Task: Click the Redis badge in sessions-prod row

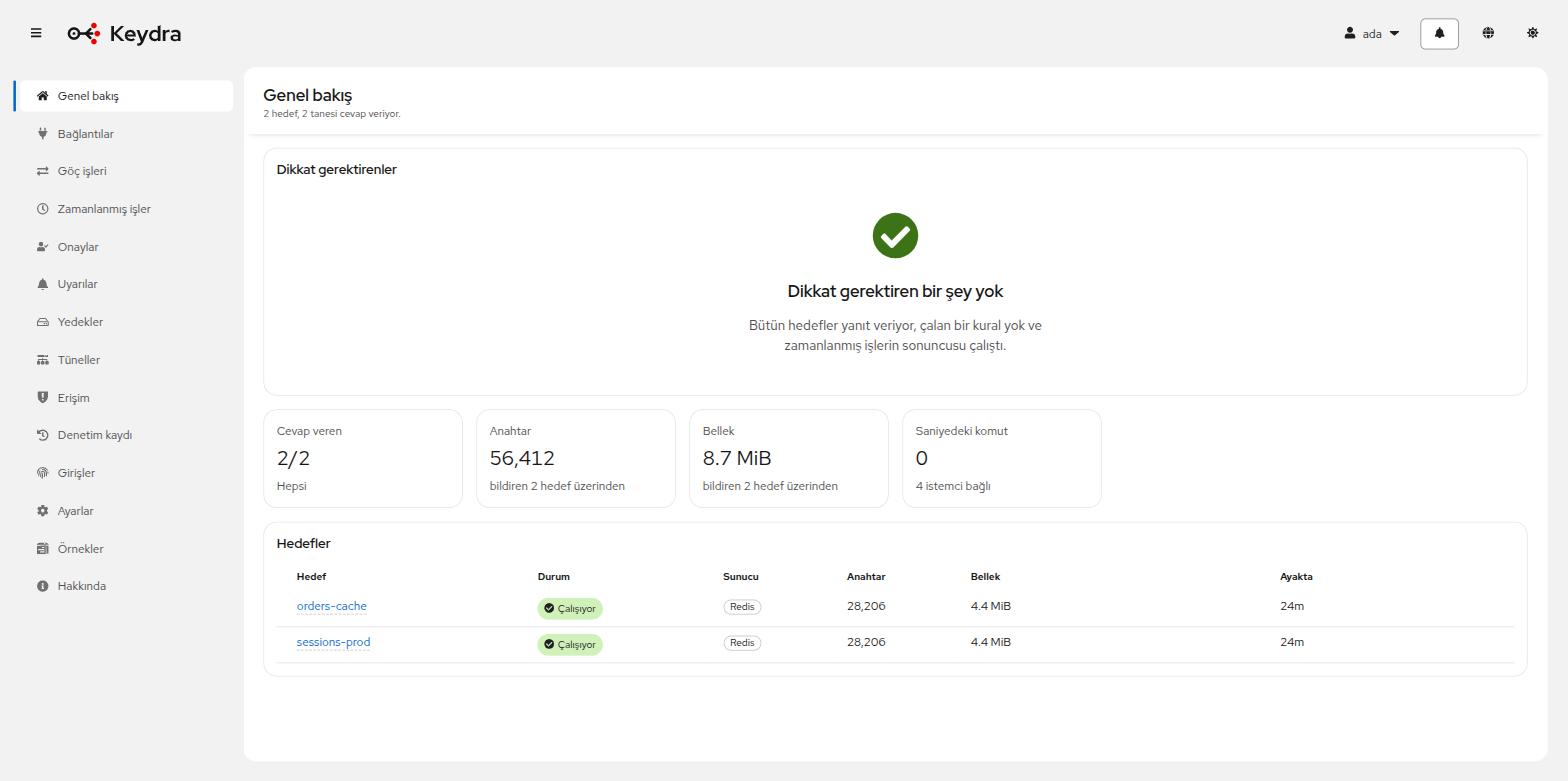Action: click(742, 643)
